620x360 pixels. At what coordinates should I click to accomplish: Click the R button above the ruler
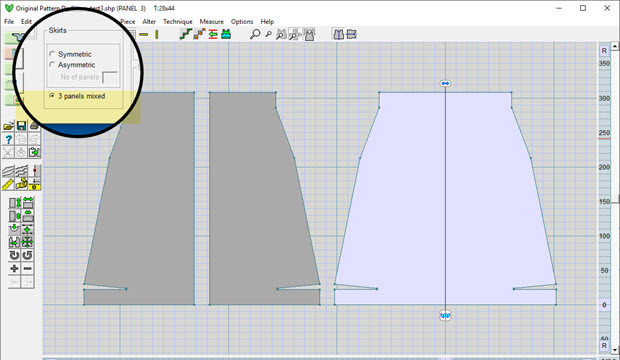[x=604, y=51]
